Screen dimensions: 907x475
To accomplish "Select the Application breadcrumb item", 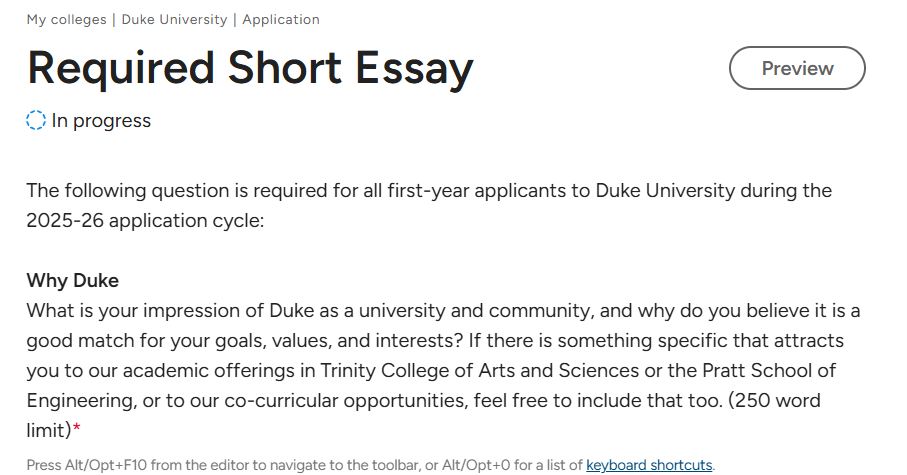I will pyautogui.click(x=281, y=20).
